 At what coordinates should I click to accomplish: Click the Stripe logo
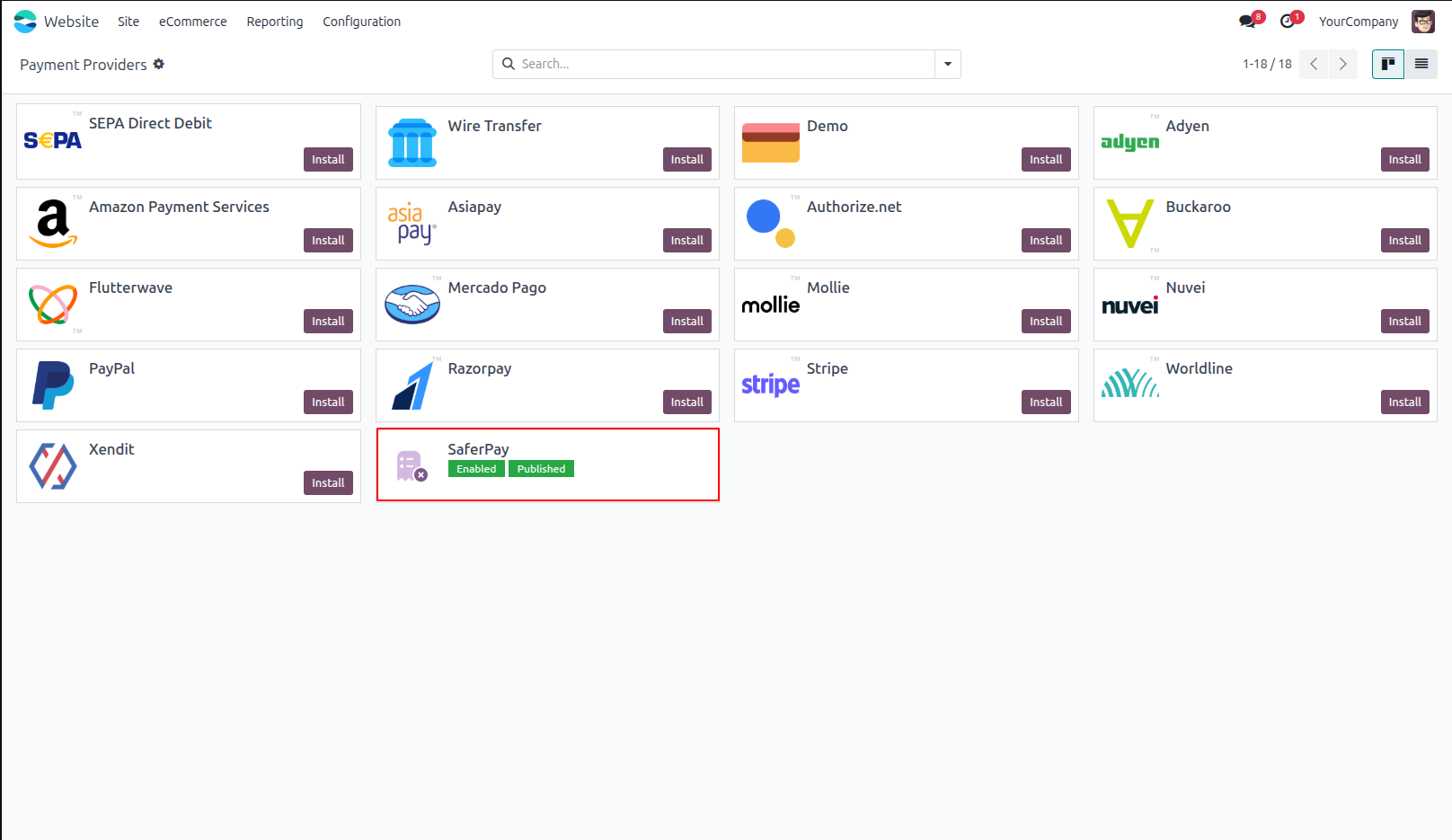coord(771,385)
